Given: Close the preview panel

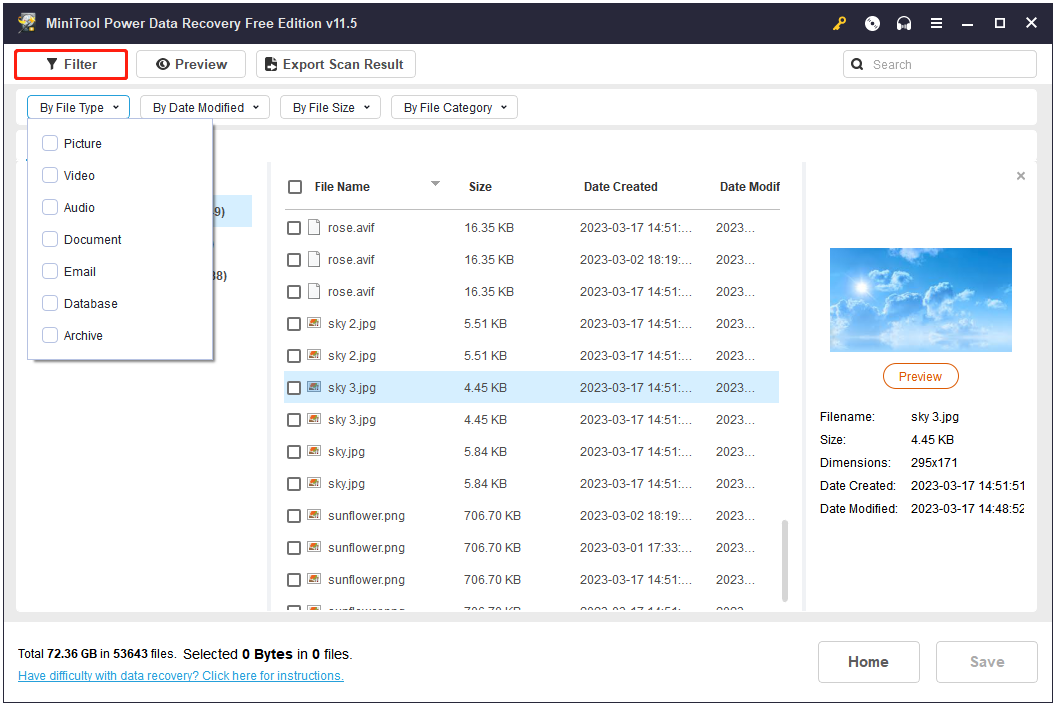Looking at the screenshot, I should point(1021,176).
